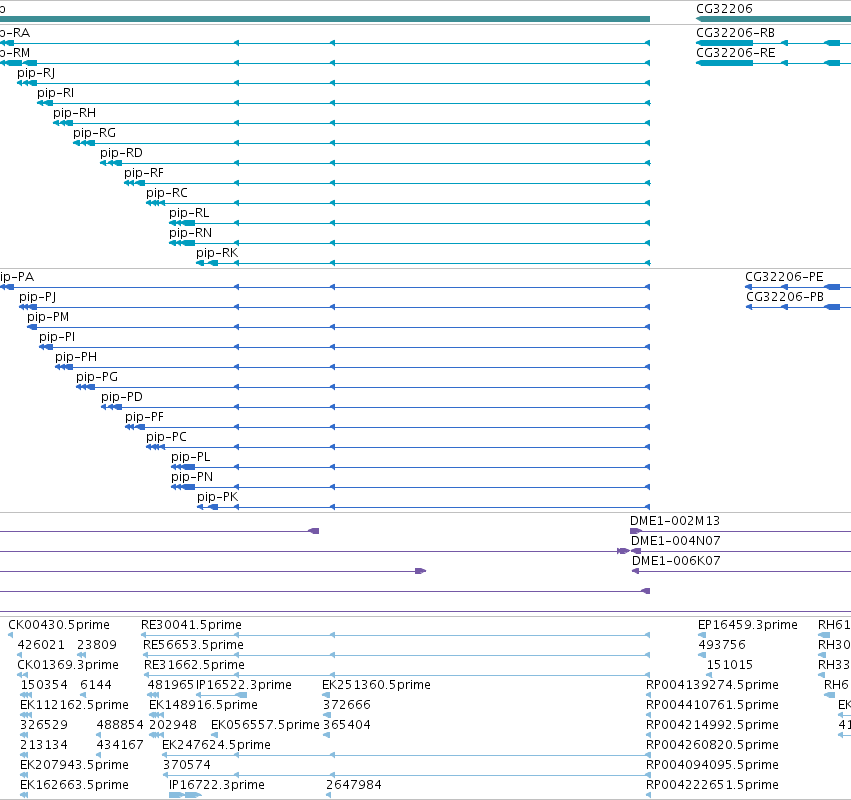Select the pip-PN protein label
The height and width of the screenshot is (800, 851).
[x=192, y=477]
